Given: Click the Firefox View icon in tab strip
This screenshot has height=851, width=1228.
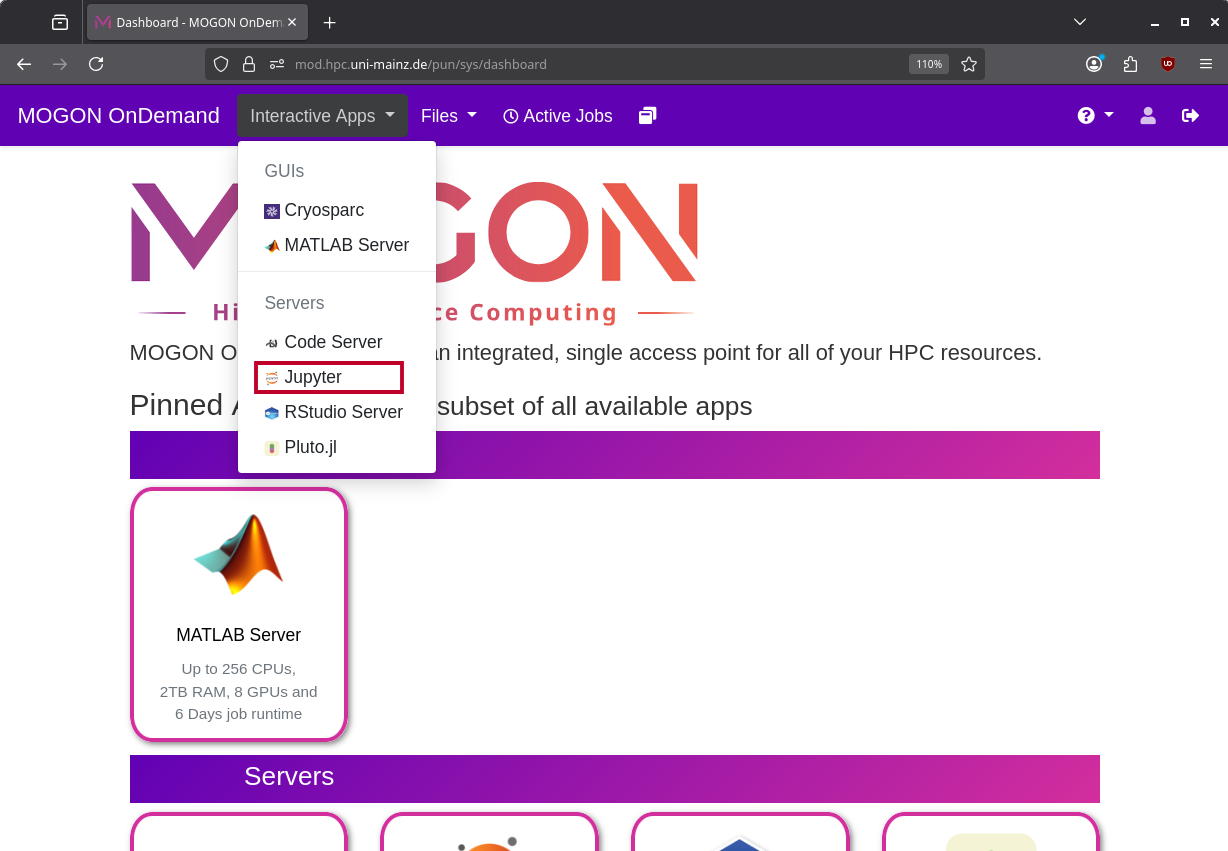Looking at the screenshot, I should coord(60,22).
